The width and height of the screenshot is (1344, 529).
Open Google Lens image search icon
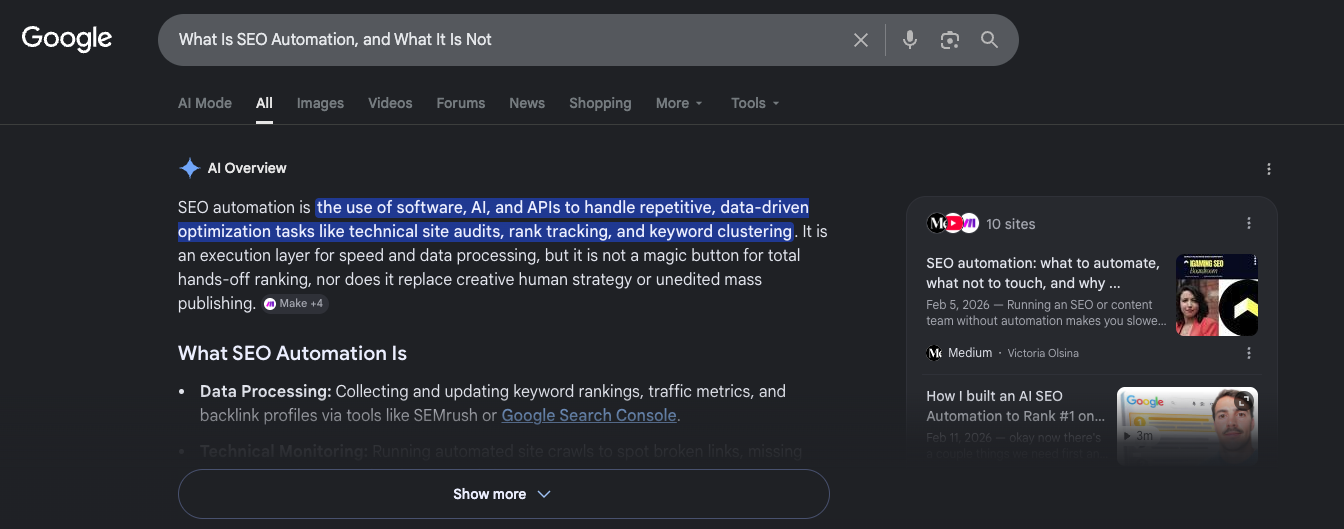(x=950, y=40)
